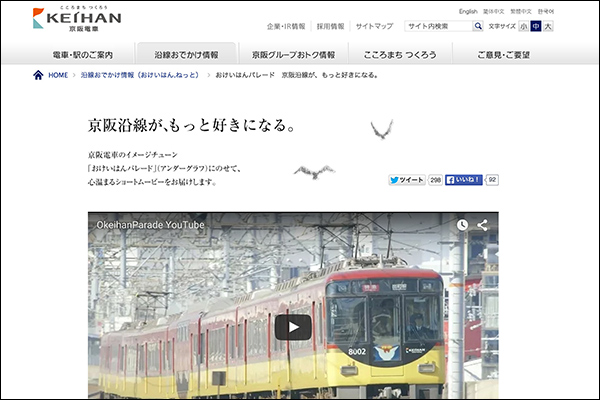The image size is (600, 400).
Task: Click the Watch Later clock icon
Action: (x=462, y=225)
